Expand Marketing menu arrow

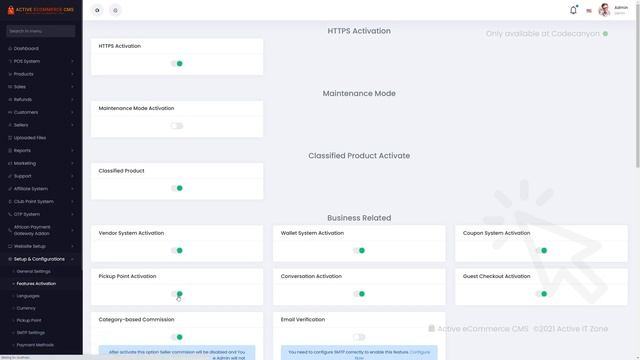click(x=72, y=163)
